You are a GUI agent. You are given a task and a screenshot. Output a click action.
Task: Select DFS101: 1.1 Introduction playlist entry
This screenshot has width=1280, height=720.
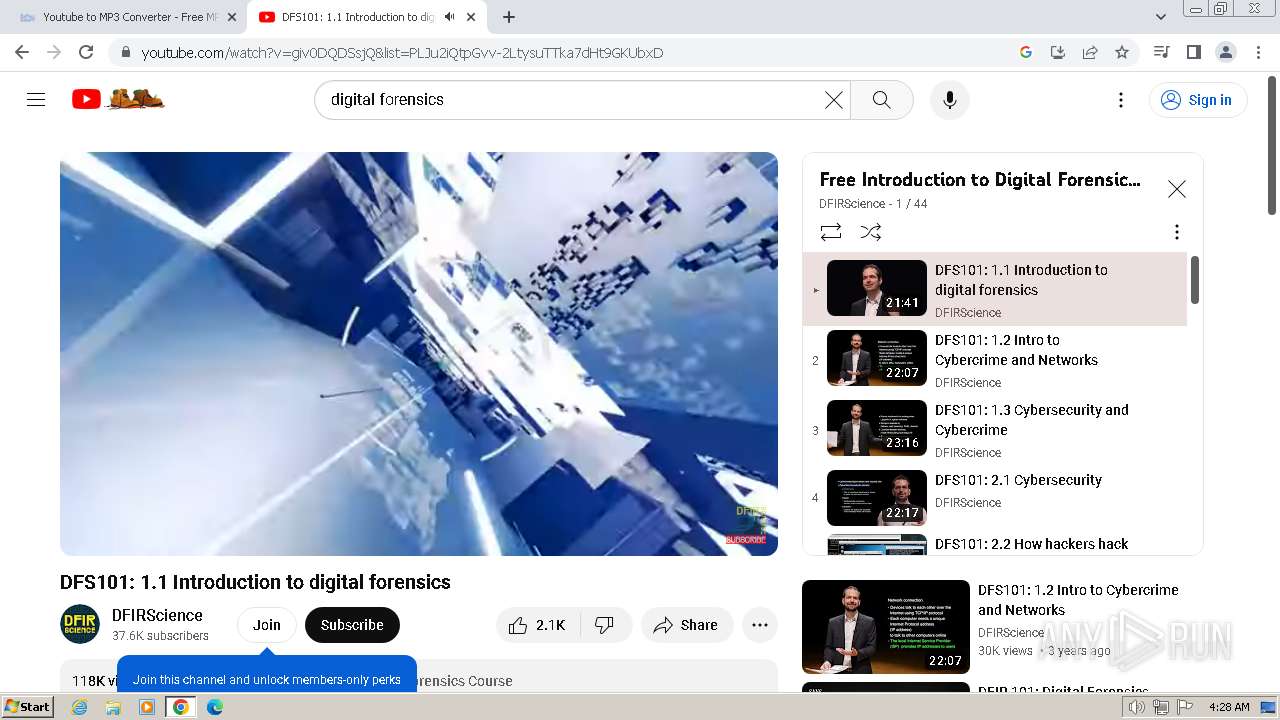995,289
